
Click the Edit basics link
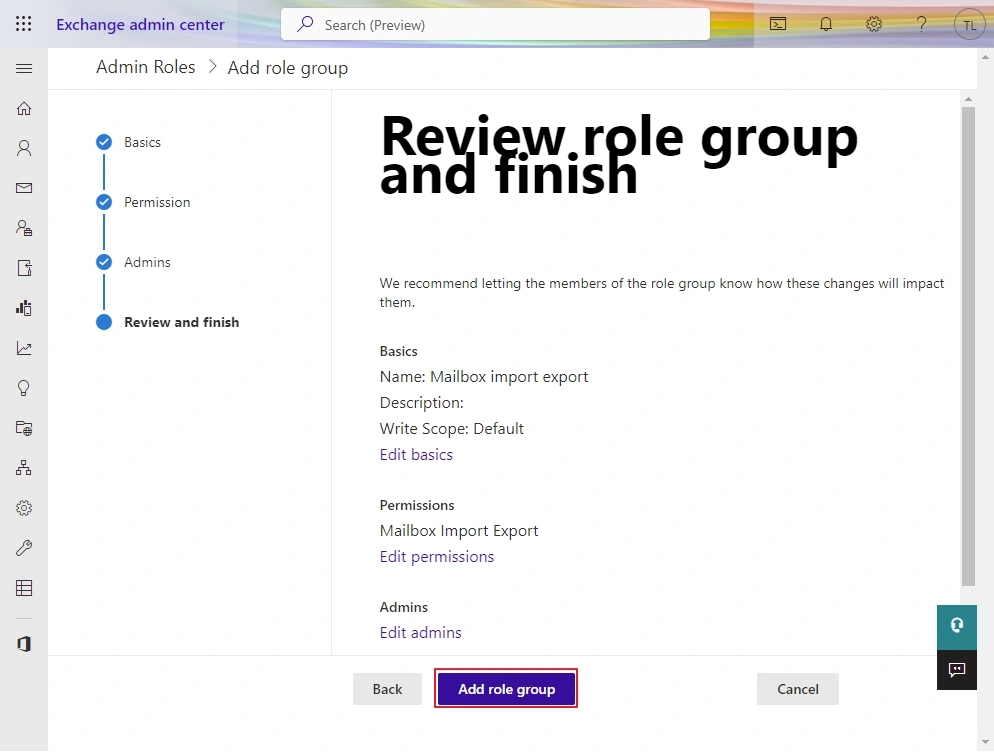tap(416, 454)
